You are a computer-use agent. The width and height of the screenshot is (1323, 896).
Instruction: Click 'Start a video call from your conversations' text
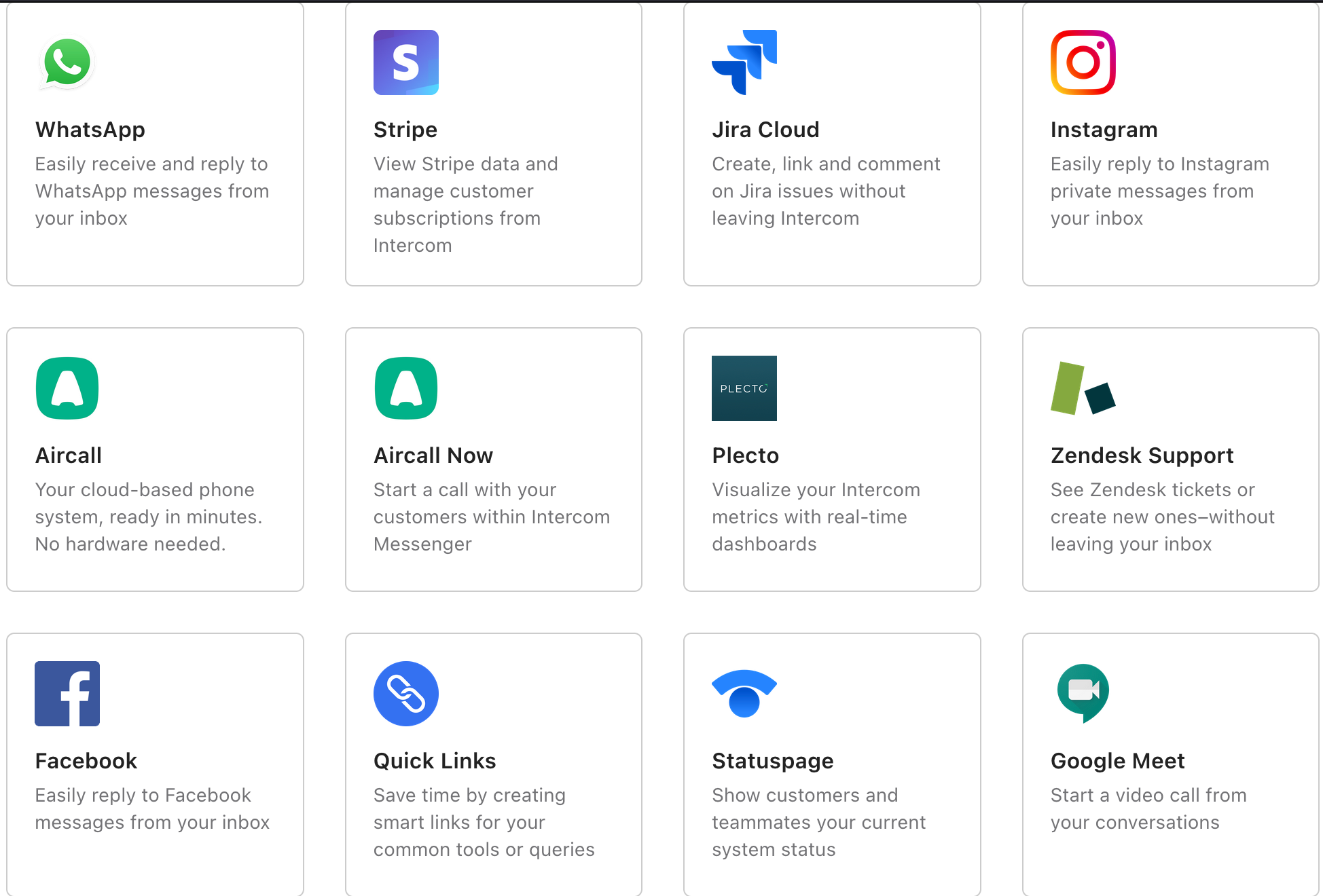[x=1149, y=808]
